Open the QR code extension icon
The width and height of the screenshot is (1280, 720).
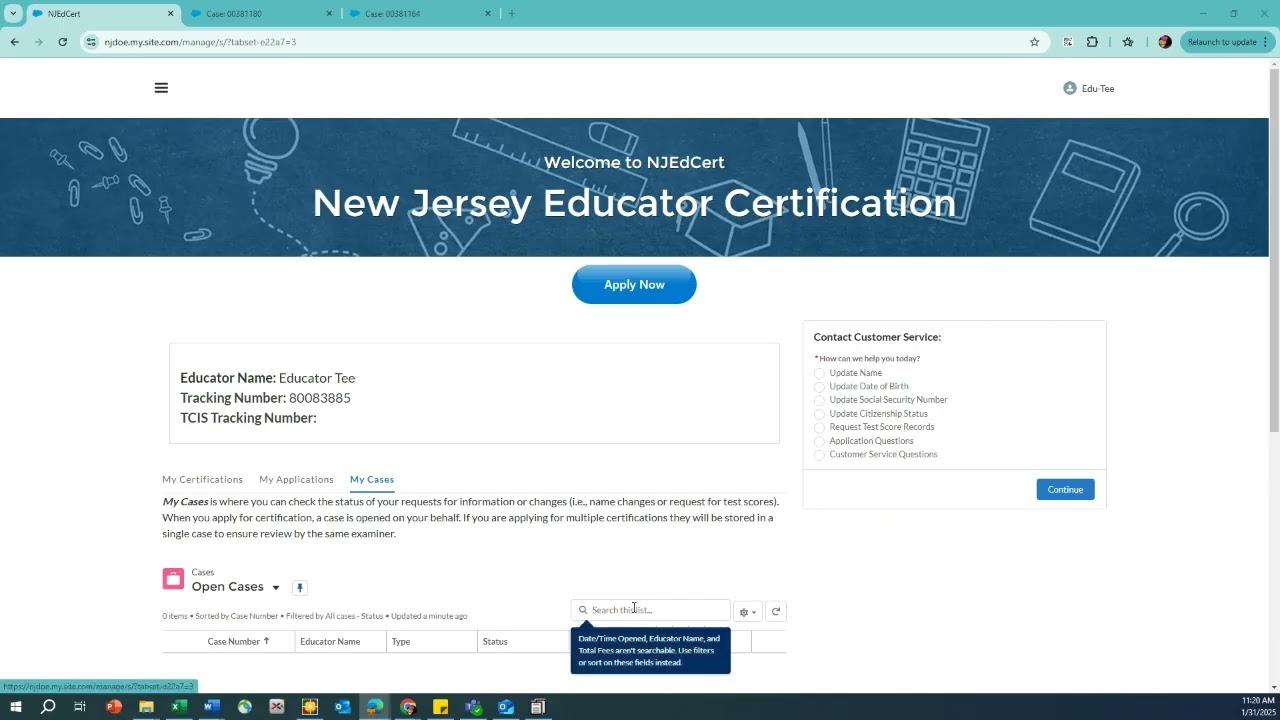click(1068, 42)
